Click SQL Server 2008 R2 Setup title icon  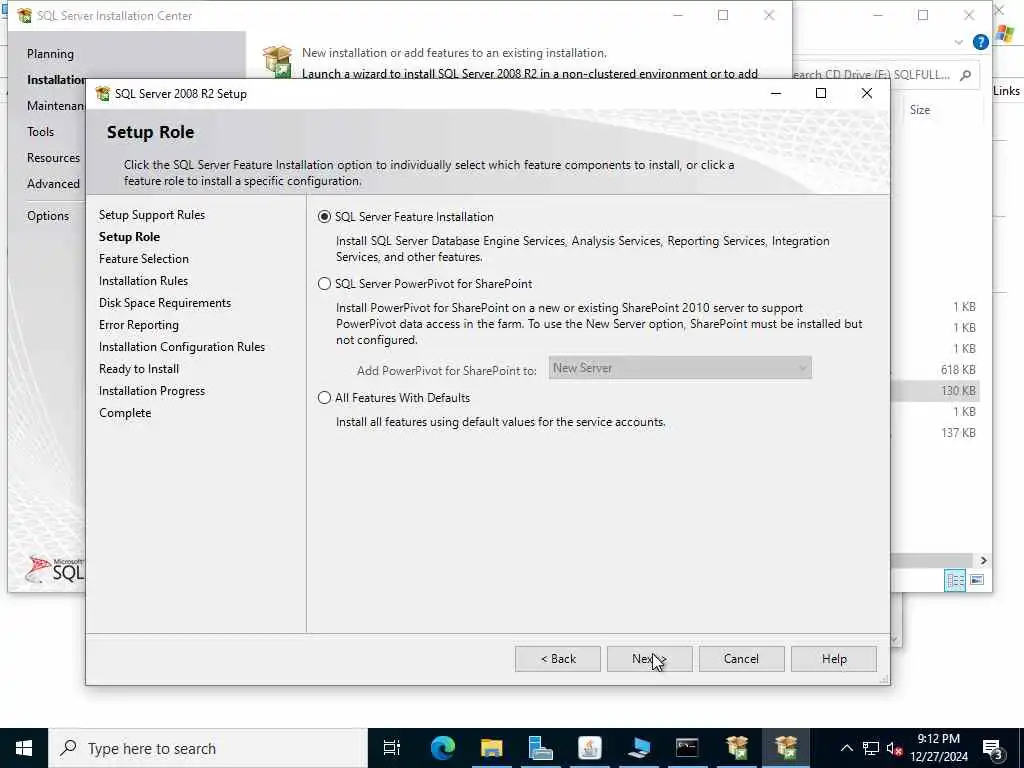coord(103,94)
